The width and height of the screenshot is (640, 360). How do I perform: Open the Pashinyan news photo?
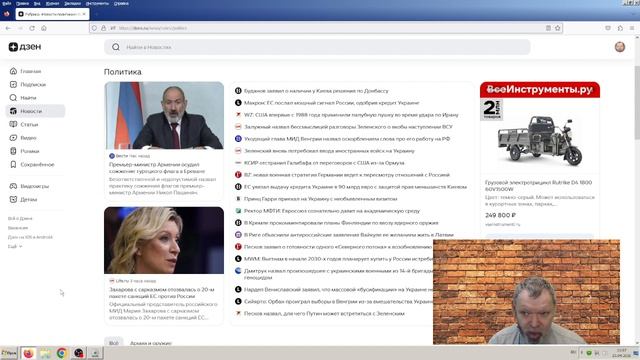[164, 116]
